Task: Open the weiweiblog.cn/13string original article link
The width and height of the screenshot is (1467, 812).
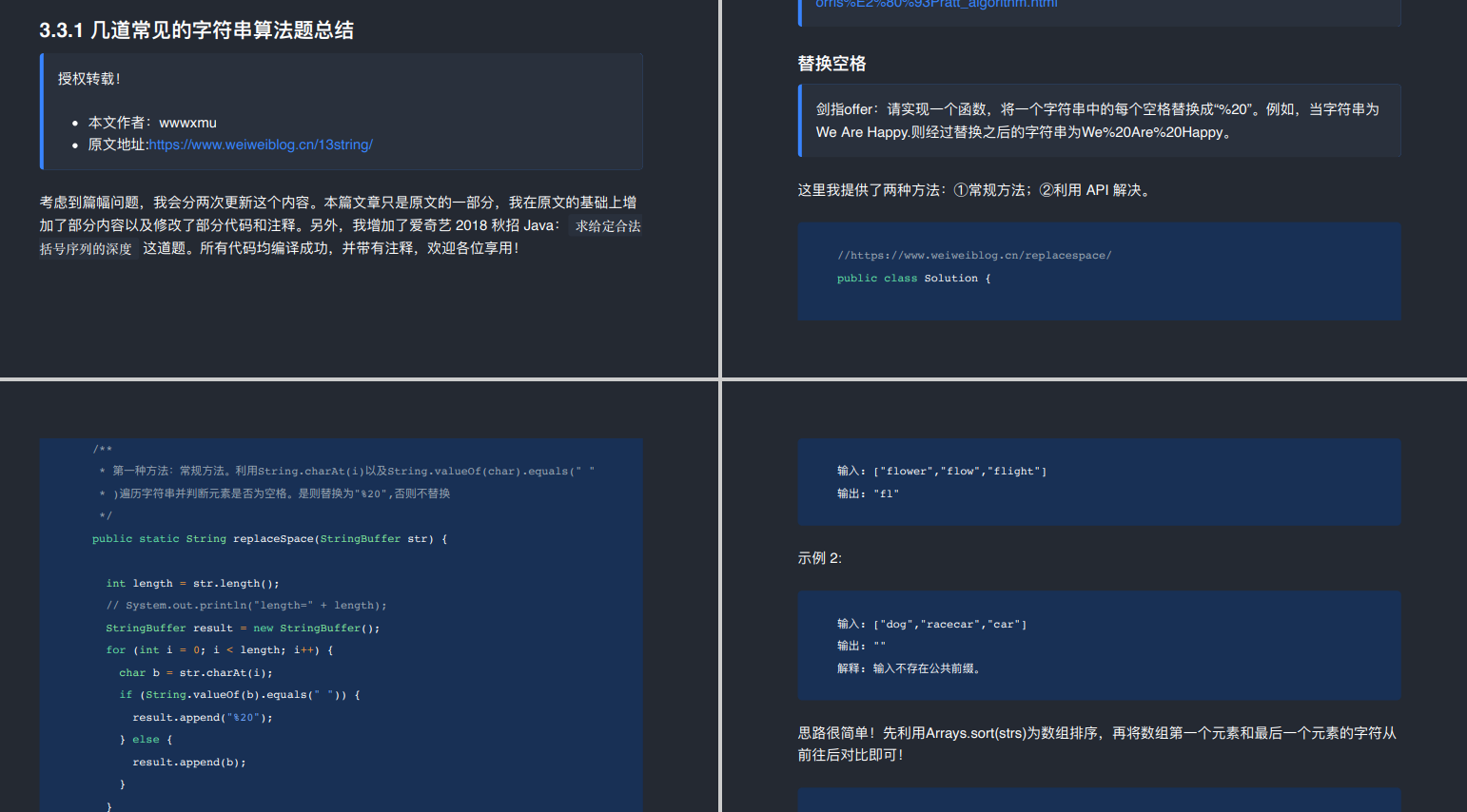Action: tap(261, 145)
